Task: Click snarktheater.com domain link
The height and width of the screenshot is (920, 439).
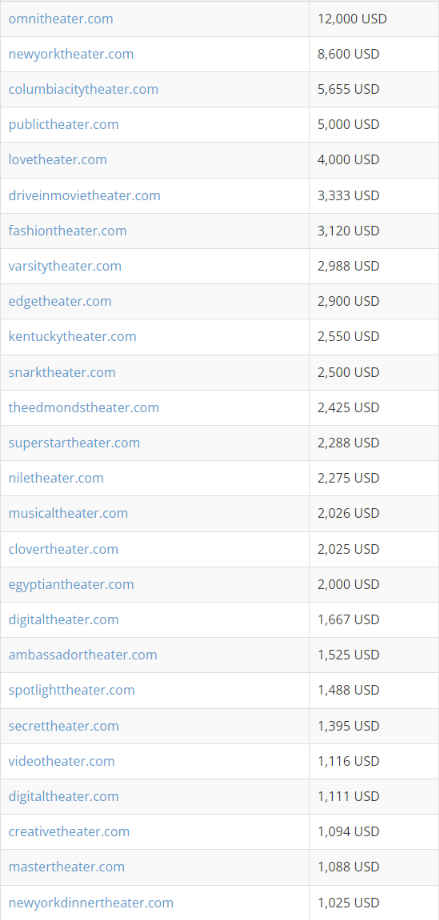Action: click(x=62, y=372)
